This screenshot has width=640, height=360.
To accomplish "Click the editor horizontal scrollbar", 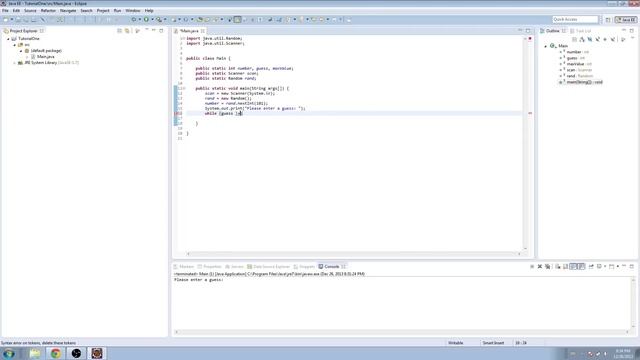I will coord(353,254).
